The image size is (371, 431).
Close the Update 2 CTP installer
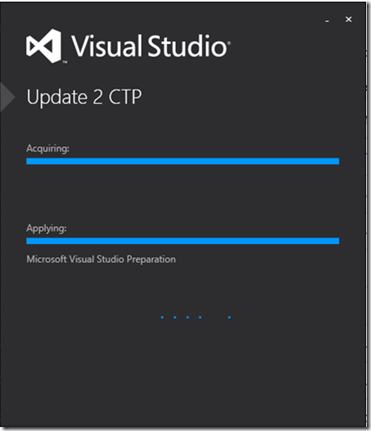pyautogui.click(x=349, y=20)
